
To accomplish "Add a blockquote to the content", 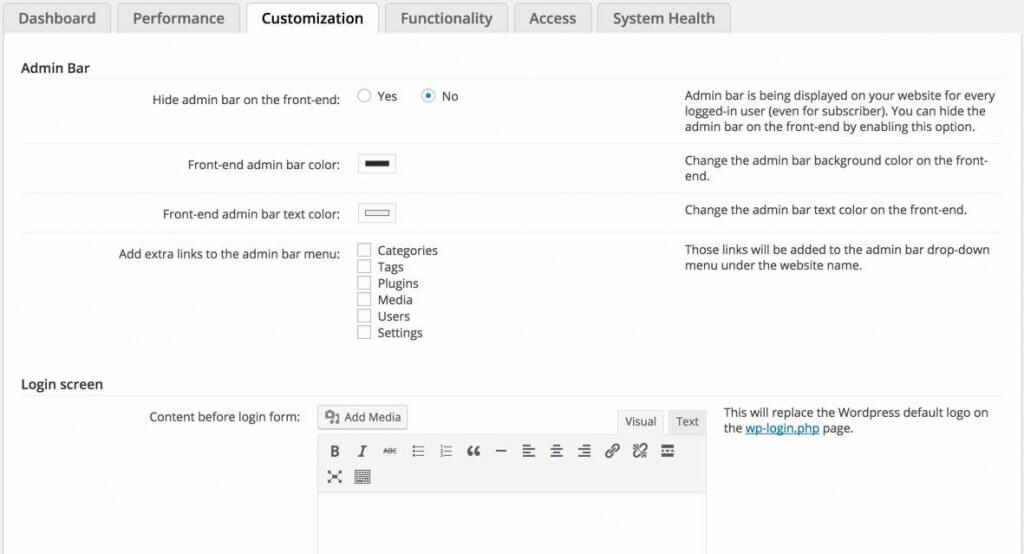I will coord(473,451).
